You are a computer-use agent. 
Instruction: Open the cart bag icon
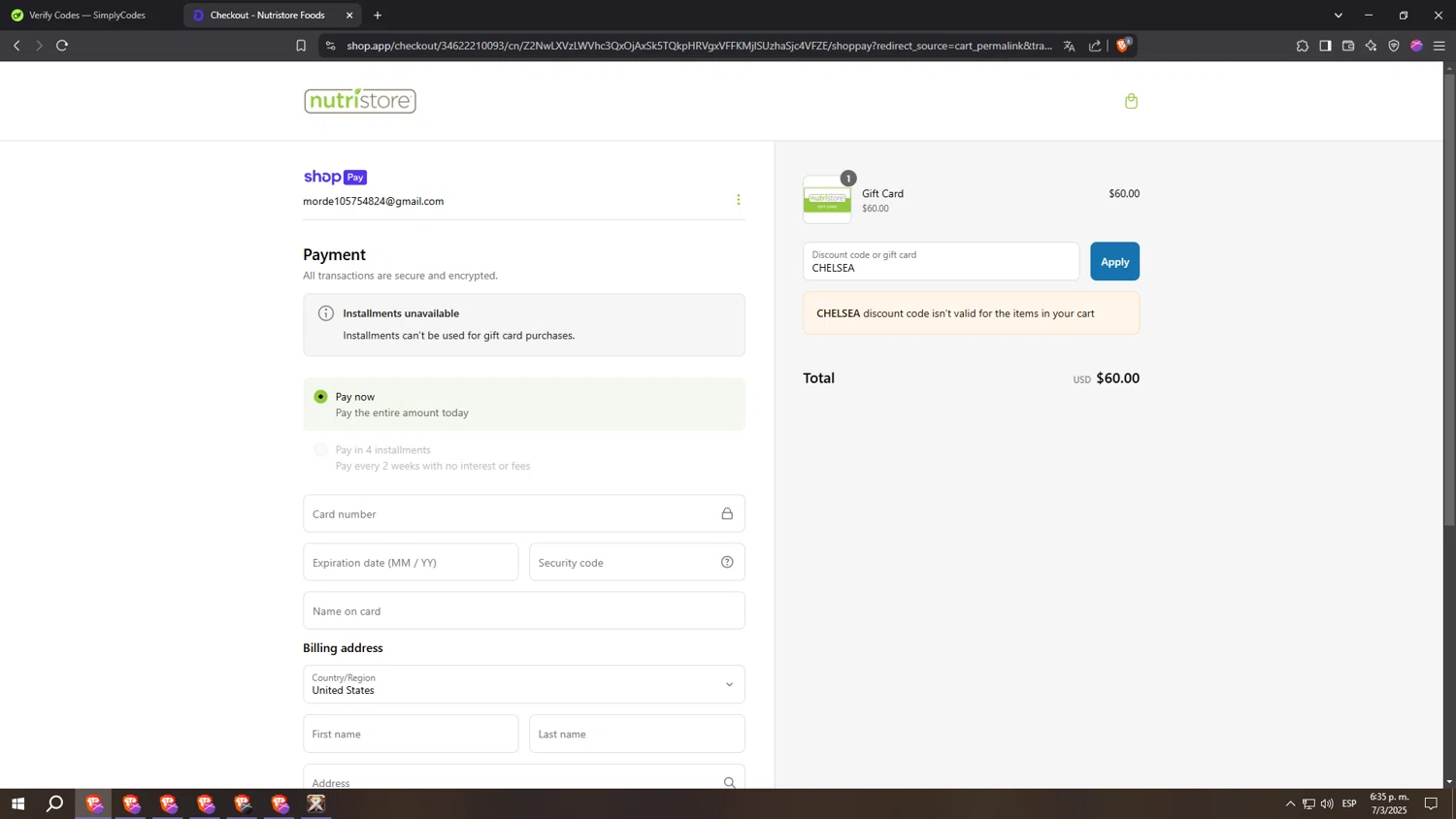(1131, 101)
